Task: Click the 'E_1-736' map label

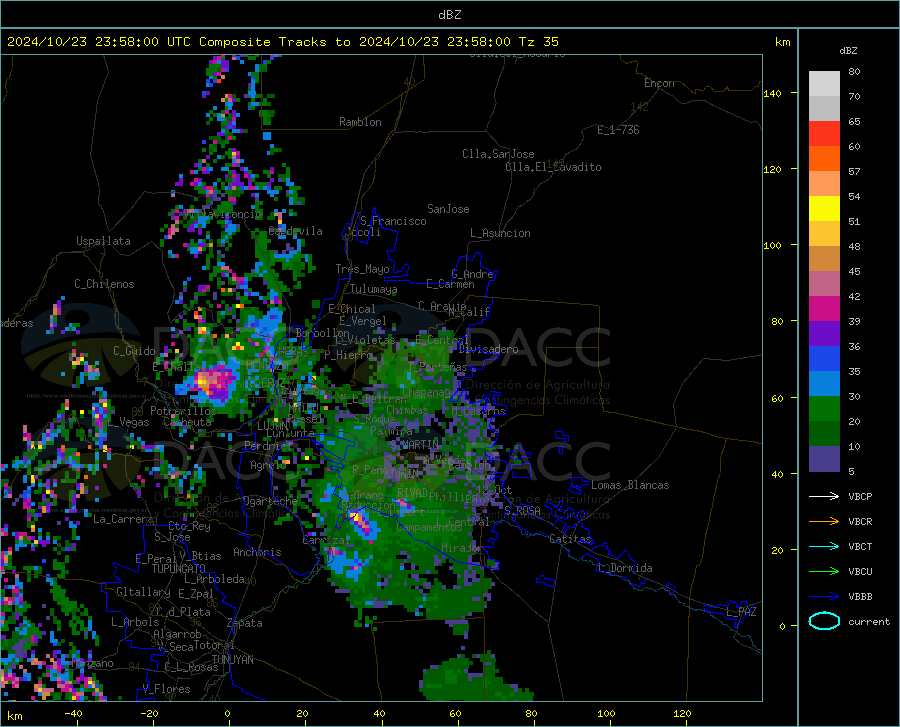Action: 618,130
